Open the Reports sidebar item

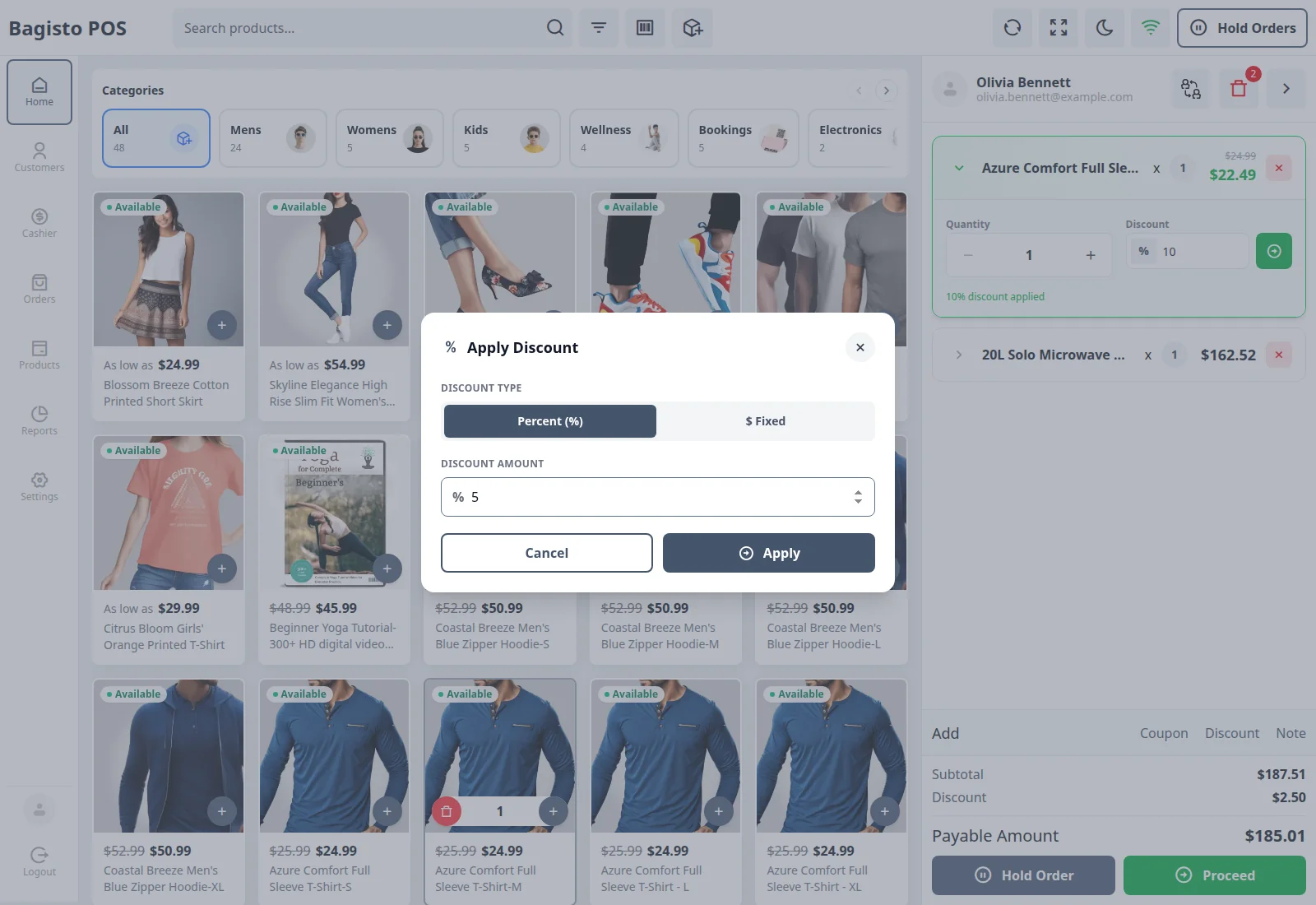39,420
